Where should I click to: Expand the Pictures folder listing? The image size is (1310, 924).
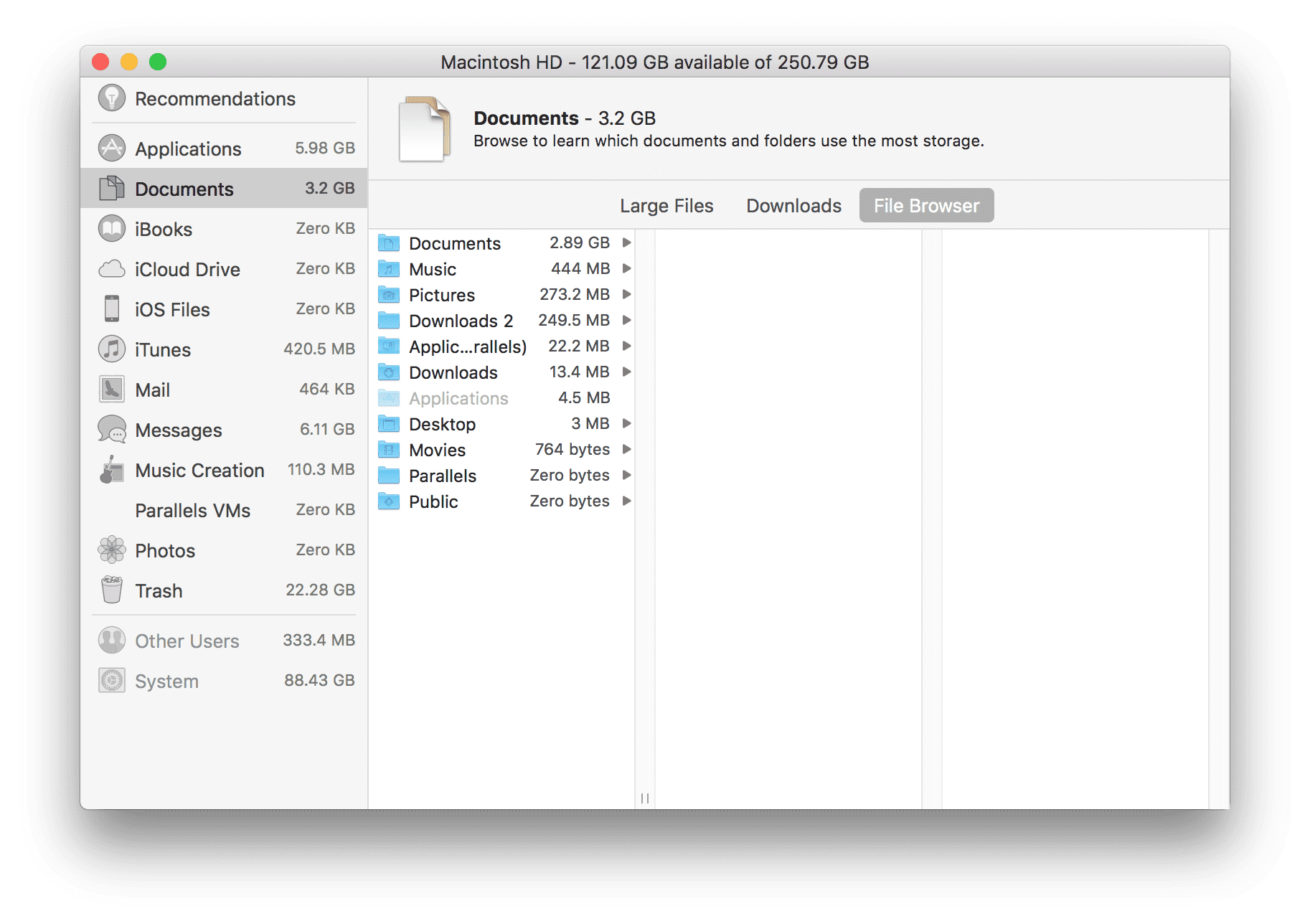point(626,294)
